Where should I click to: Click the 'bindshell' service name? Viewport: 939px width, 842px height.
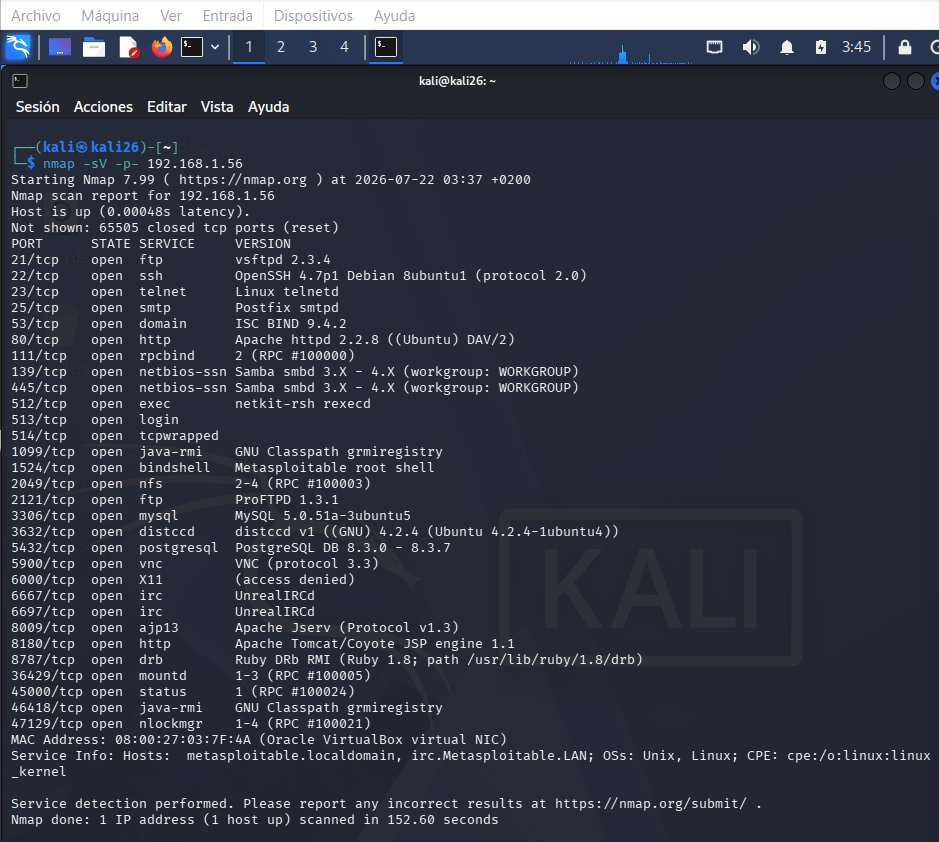(x=175, y=468)
